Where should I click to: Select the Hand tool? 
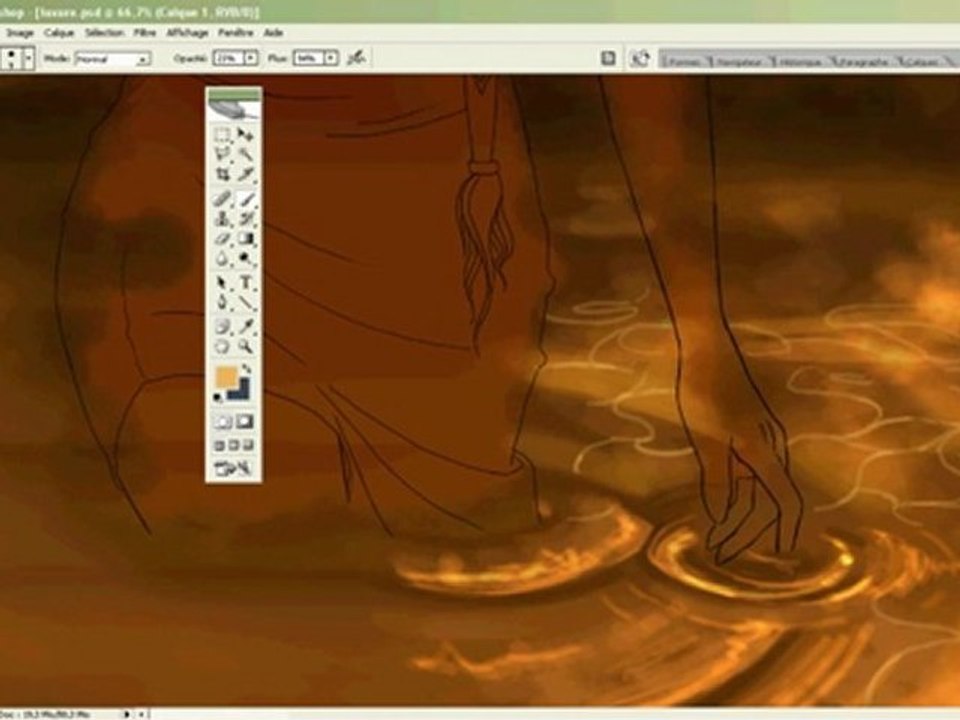coord(222,347)
